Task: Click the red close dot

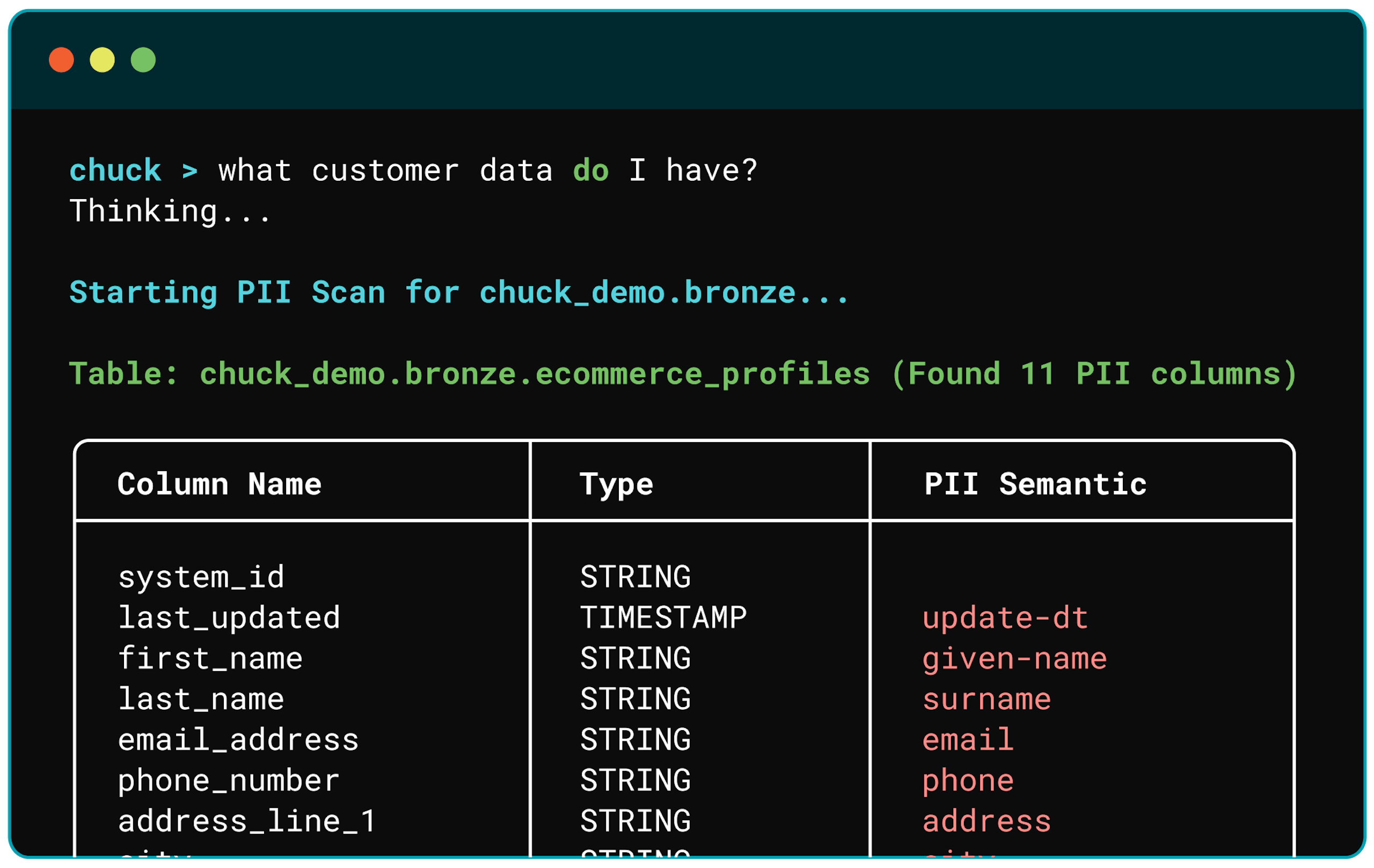Action: (62, 60)
